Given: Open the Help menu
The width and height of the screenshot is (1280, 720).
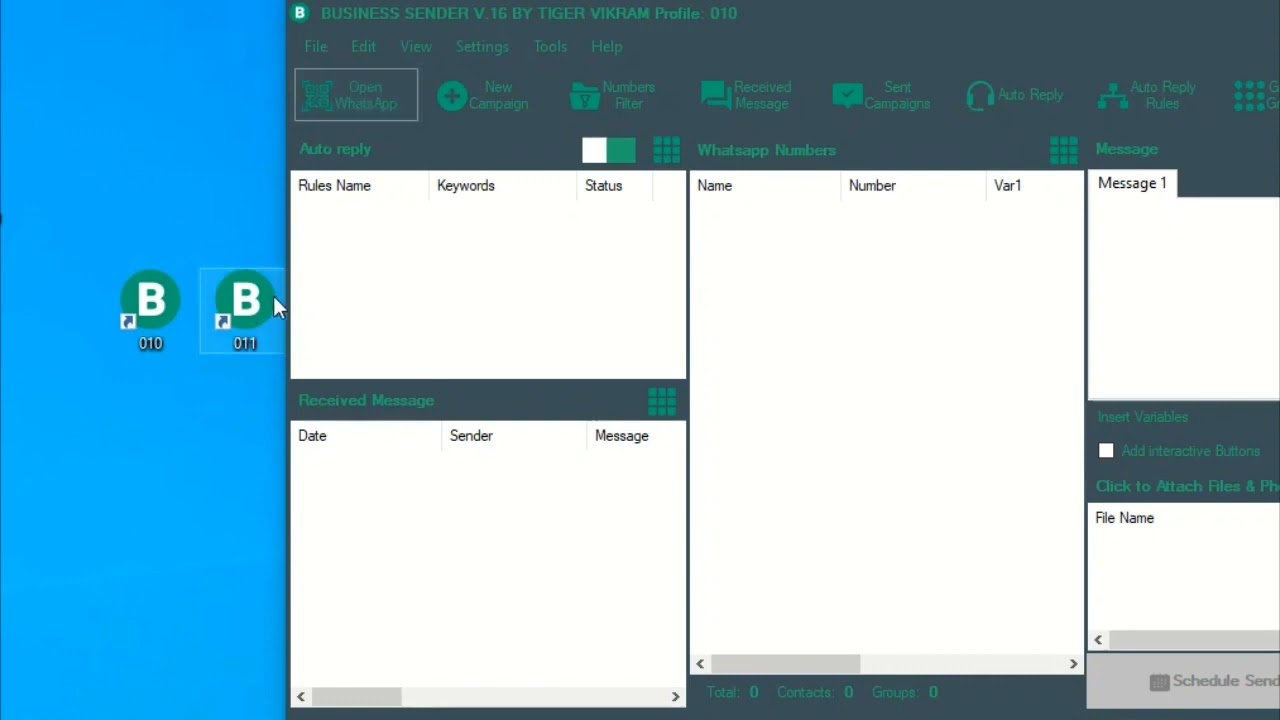Looking at the screenshot, I should (x=606, y=47).
